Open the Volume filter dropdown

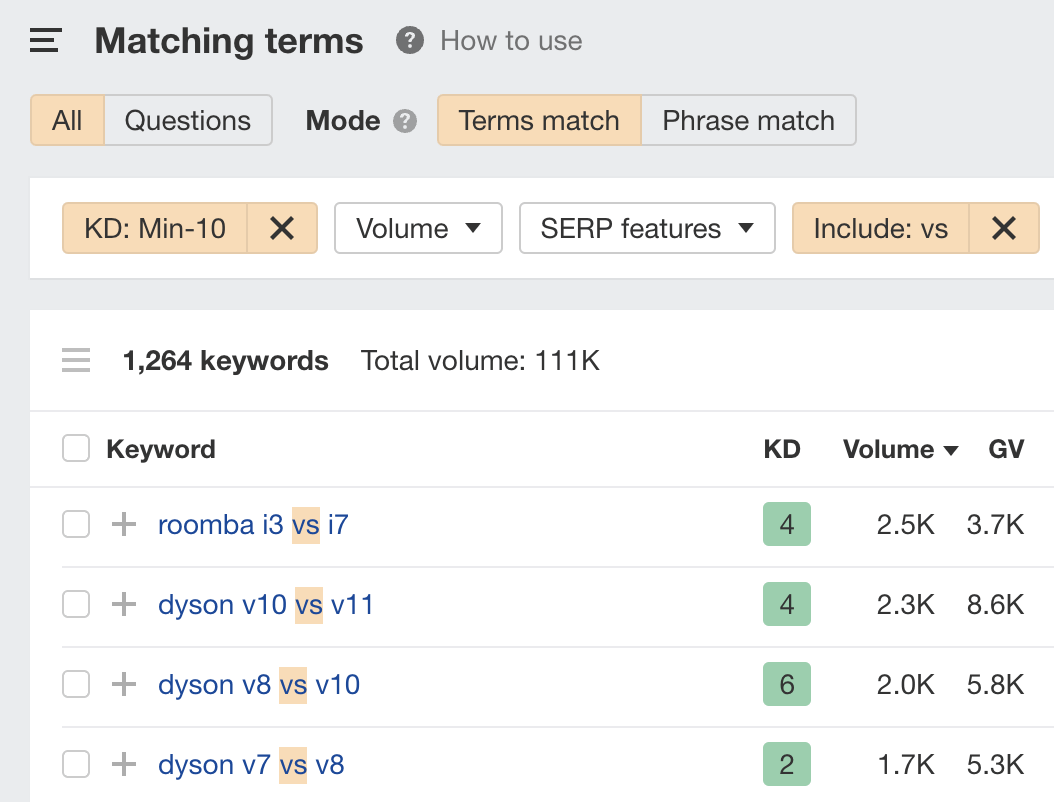click(418, 228)
